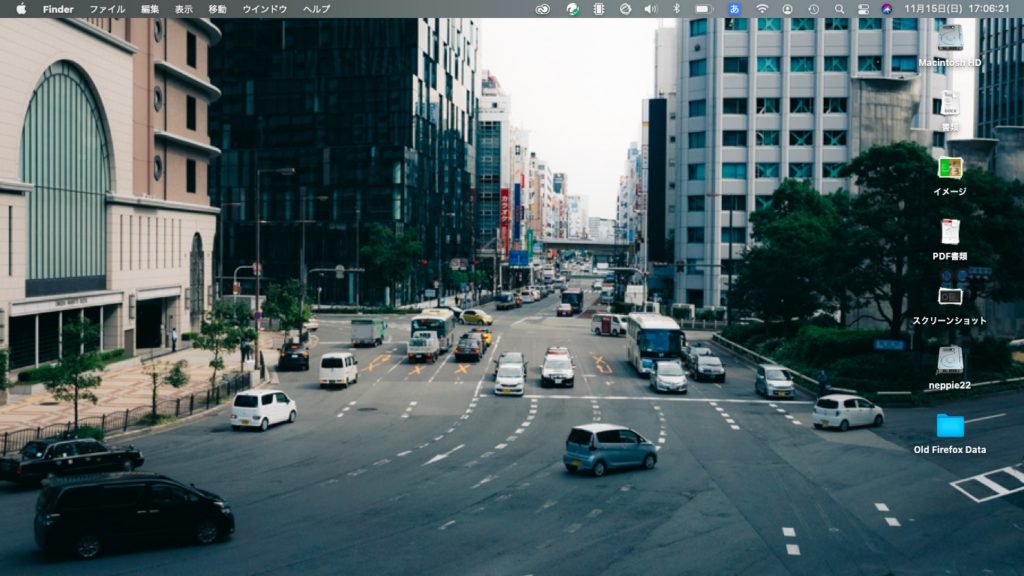Select the スクリーンショット stack icon
This screenshot has height=576, width=1024.
[x=950, y=296]
